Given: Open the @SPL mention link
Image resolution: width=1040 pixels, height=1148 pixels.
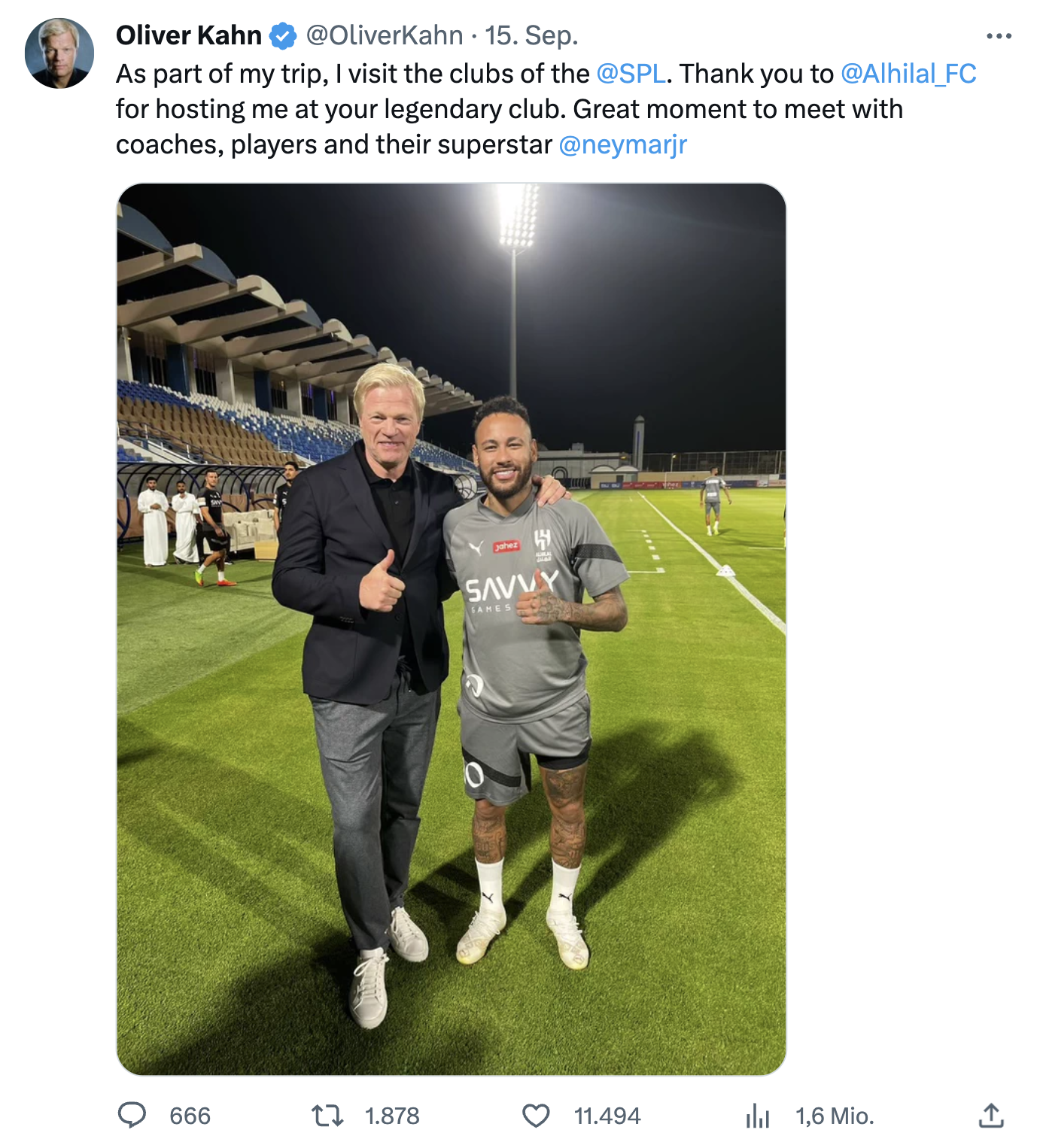Looking at the screenshot, I should (631, 74).
